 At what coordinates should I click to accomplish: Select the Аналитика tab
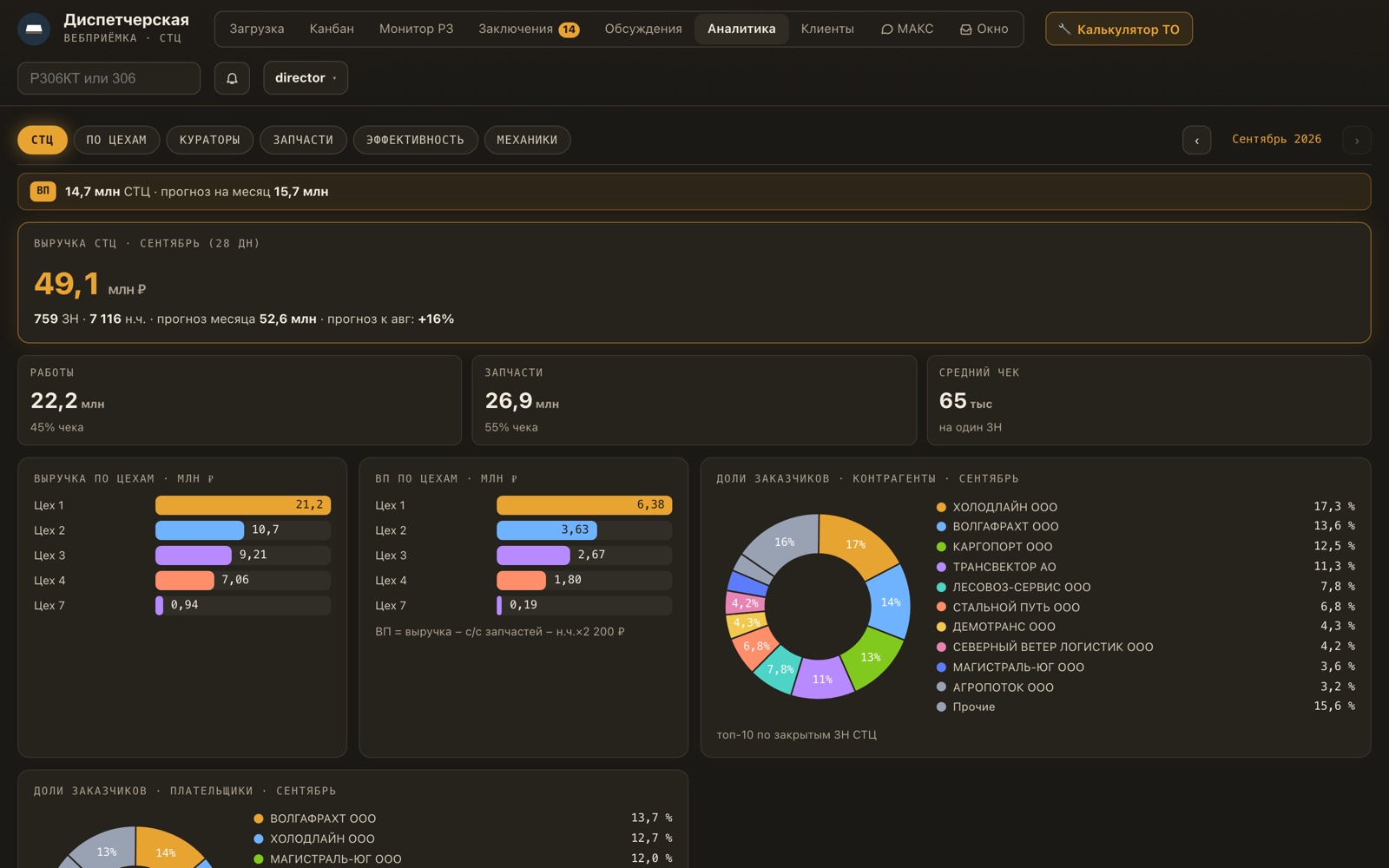741,29
